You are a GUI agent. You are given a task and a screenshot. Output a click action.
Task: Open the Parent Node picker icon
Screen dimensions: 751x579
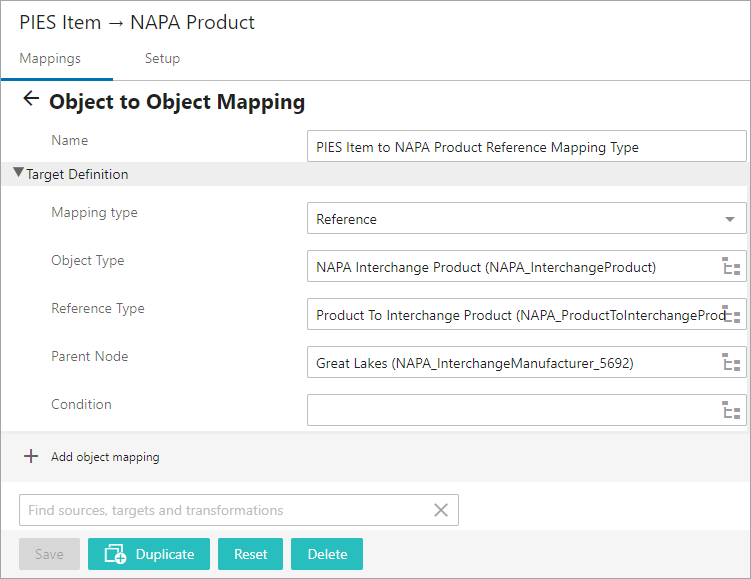tap(731, 362)
